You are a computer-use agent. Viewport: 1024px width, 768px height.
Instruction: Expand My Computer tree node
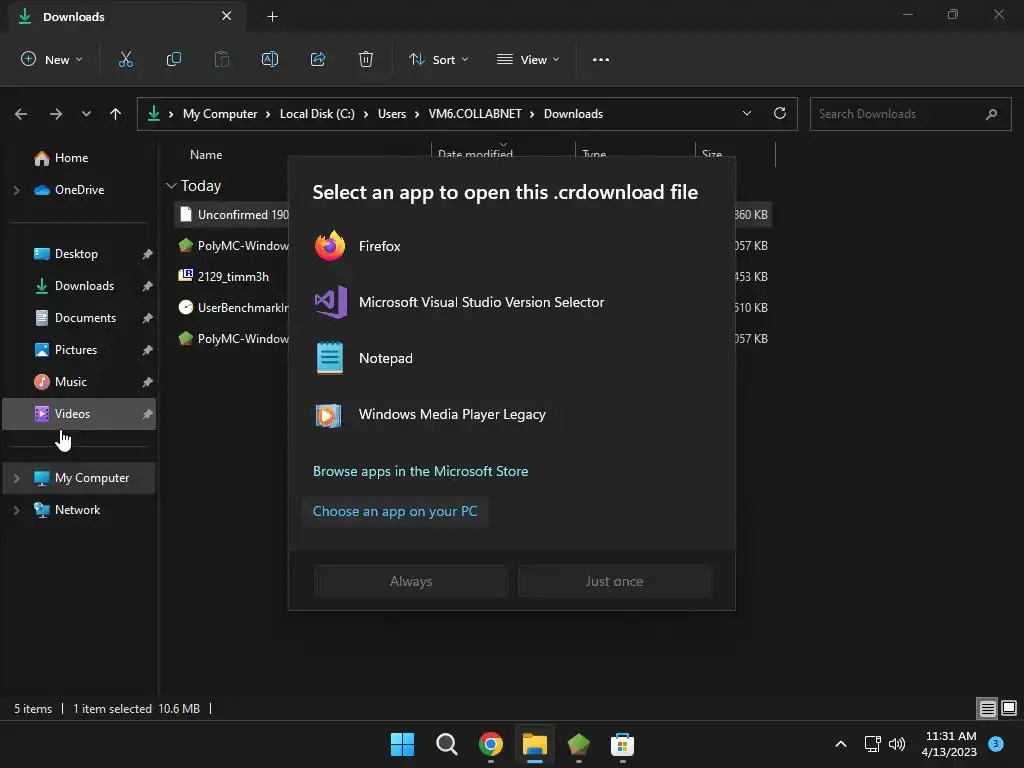point(17,478)
